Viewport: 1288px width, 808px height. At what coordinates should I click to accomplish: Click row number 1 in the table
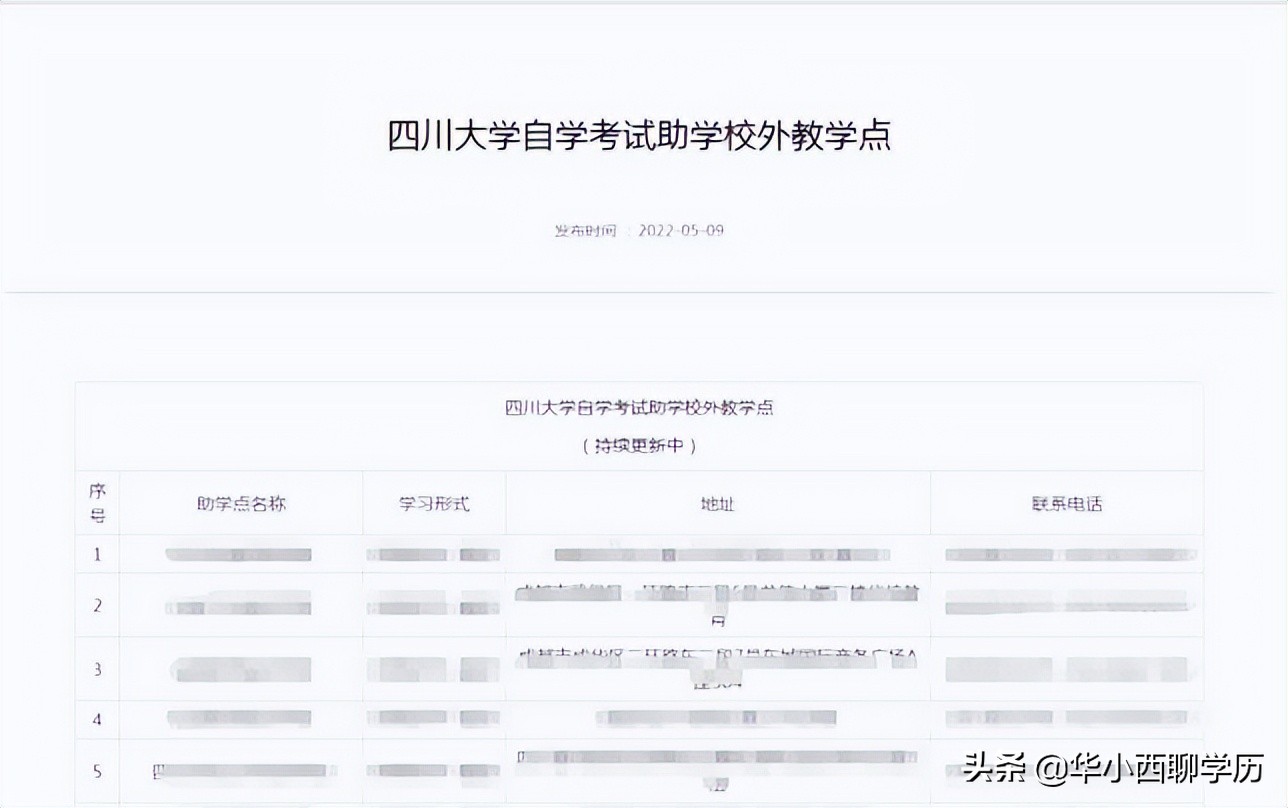(97, 552)
